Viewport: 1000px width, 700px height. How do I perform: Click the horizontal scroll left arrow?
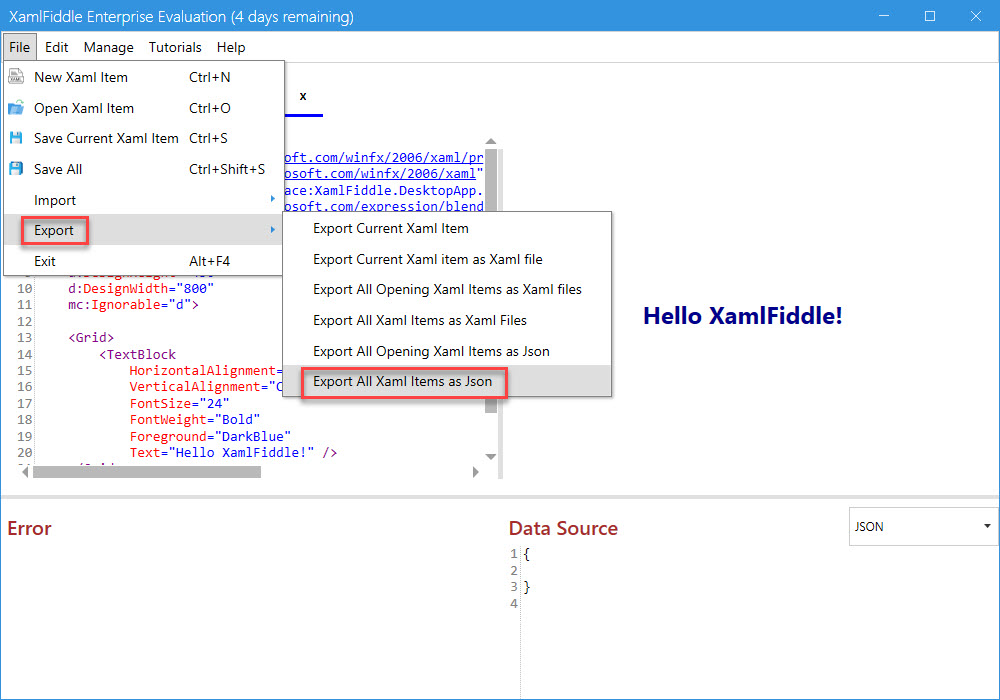25,472
